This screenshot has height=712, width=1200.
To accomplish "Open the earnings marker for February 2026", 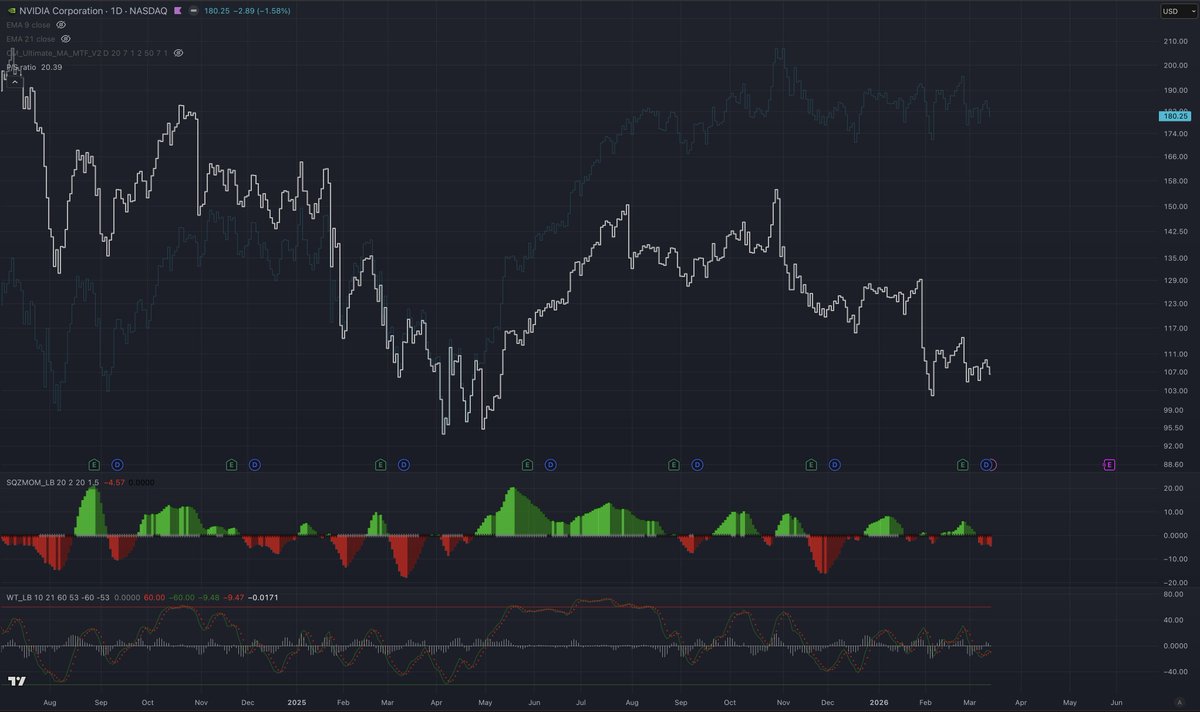I will click(963, 464).
